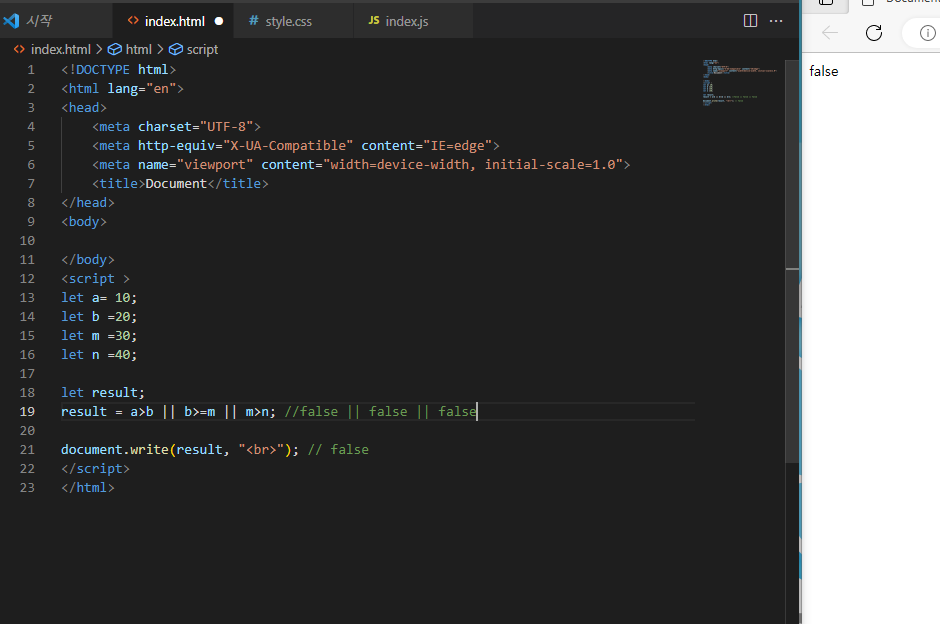This screenshot has width=940, height=624.
Task: Open the 시작 welcome tab
Action: pos(56,21)
